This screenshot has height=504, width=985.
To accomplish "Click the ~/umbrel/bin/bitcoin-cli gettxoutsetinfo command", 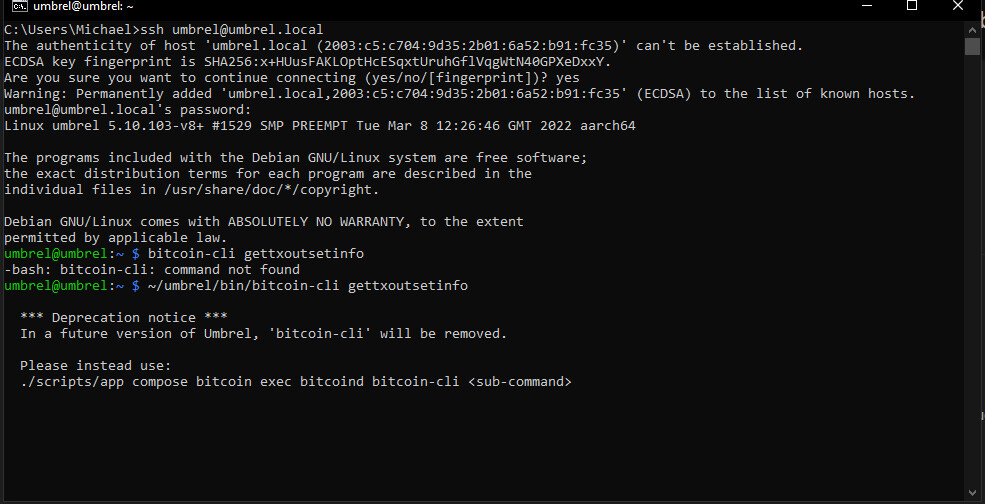I will tap(308, 286).
